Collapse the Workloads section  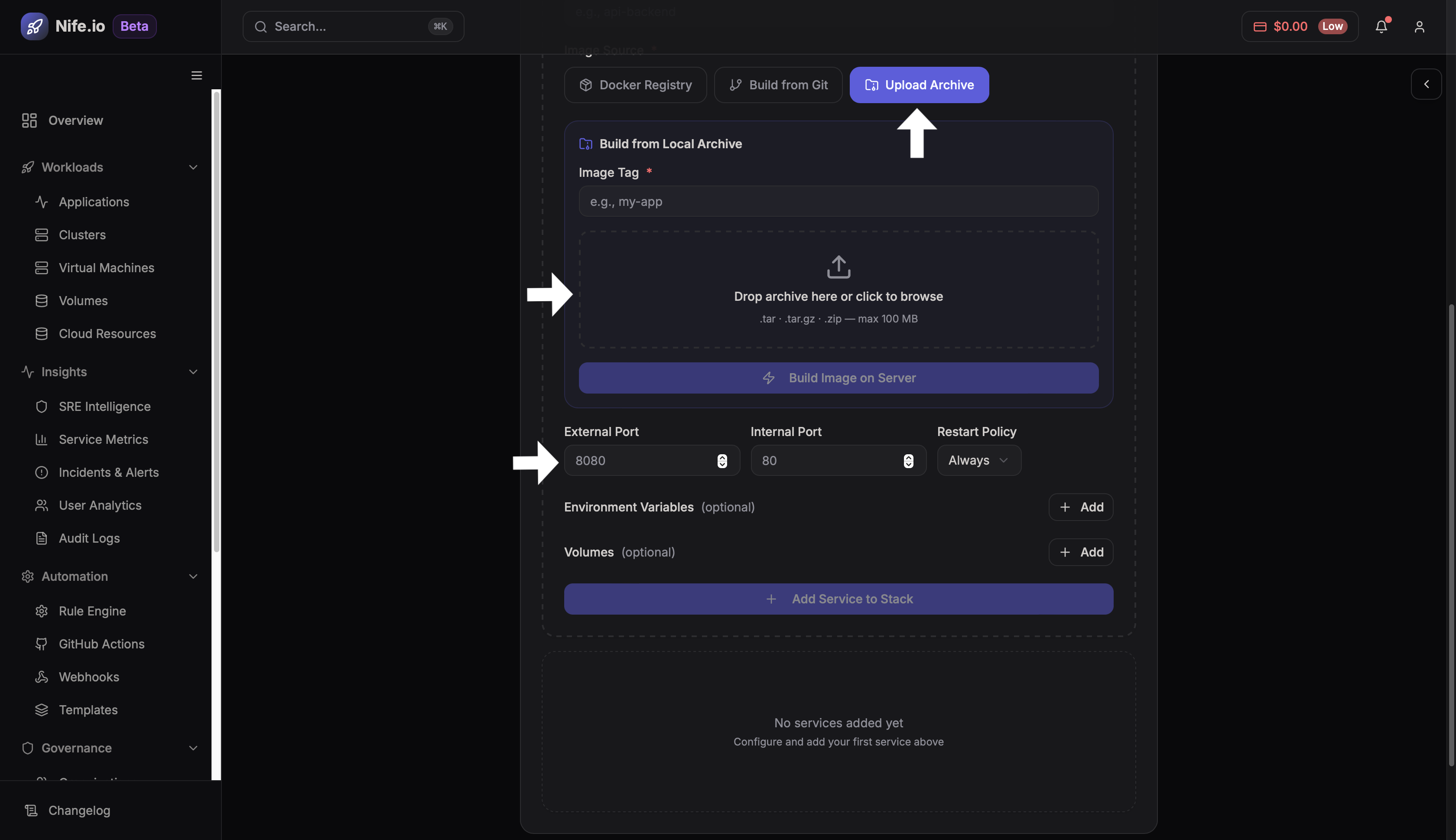click(x=193, y=167)
